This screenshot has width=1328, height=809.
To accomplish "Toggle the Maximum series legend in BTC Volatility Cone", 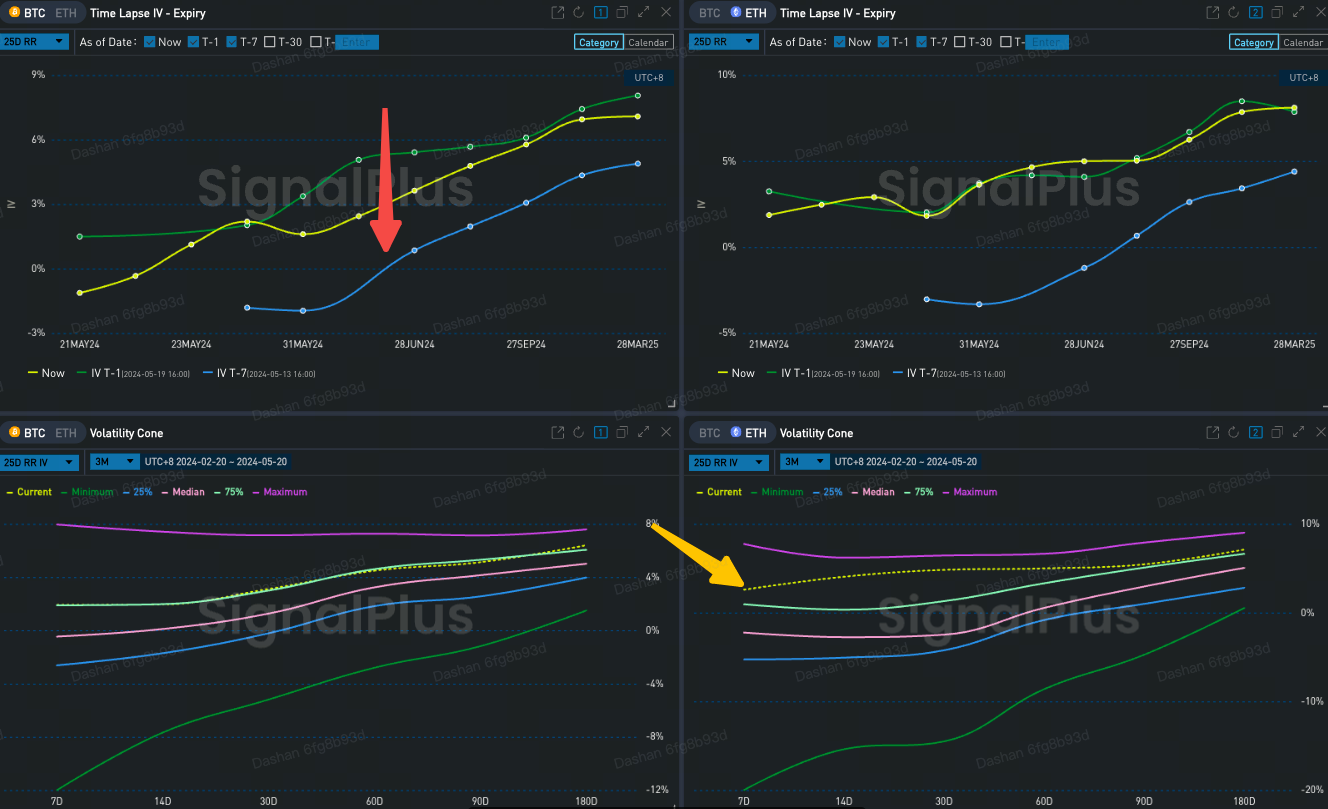I will point(280,492).
